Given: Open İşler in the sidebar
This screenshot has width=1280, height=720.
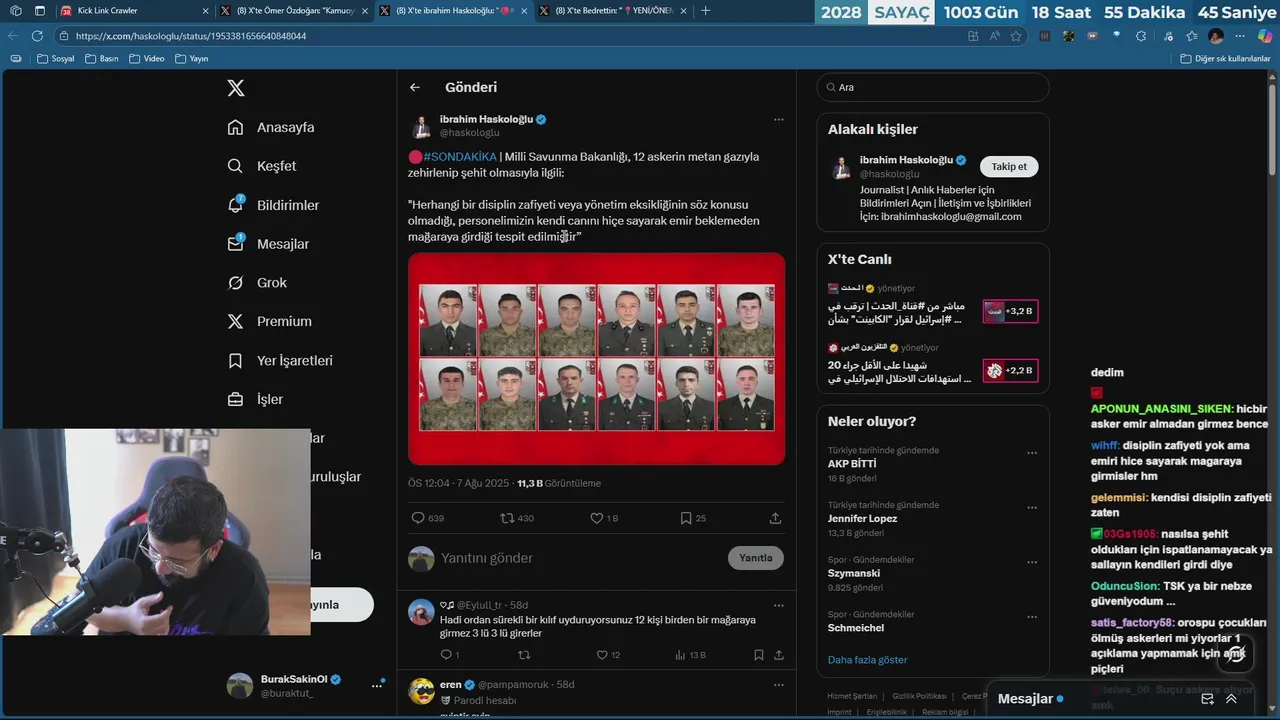Looking at the screenshot, I should click(255, 399).
